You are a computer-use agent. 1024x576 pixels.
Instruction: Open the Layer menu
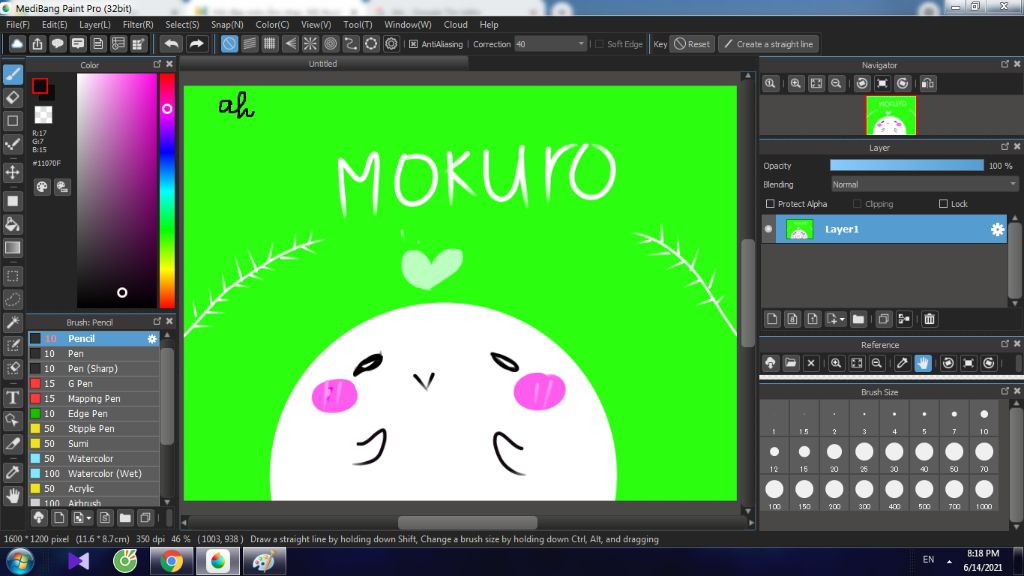click(95, 25)
